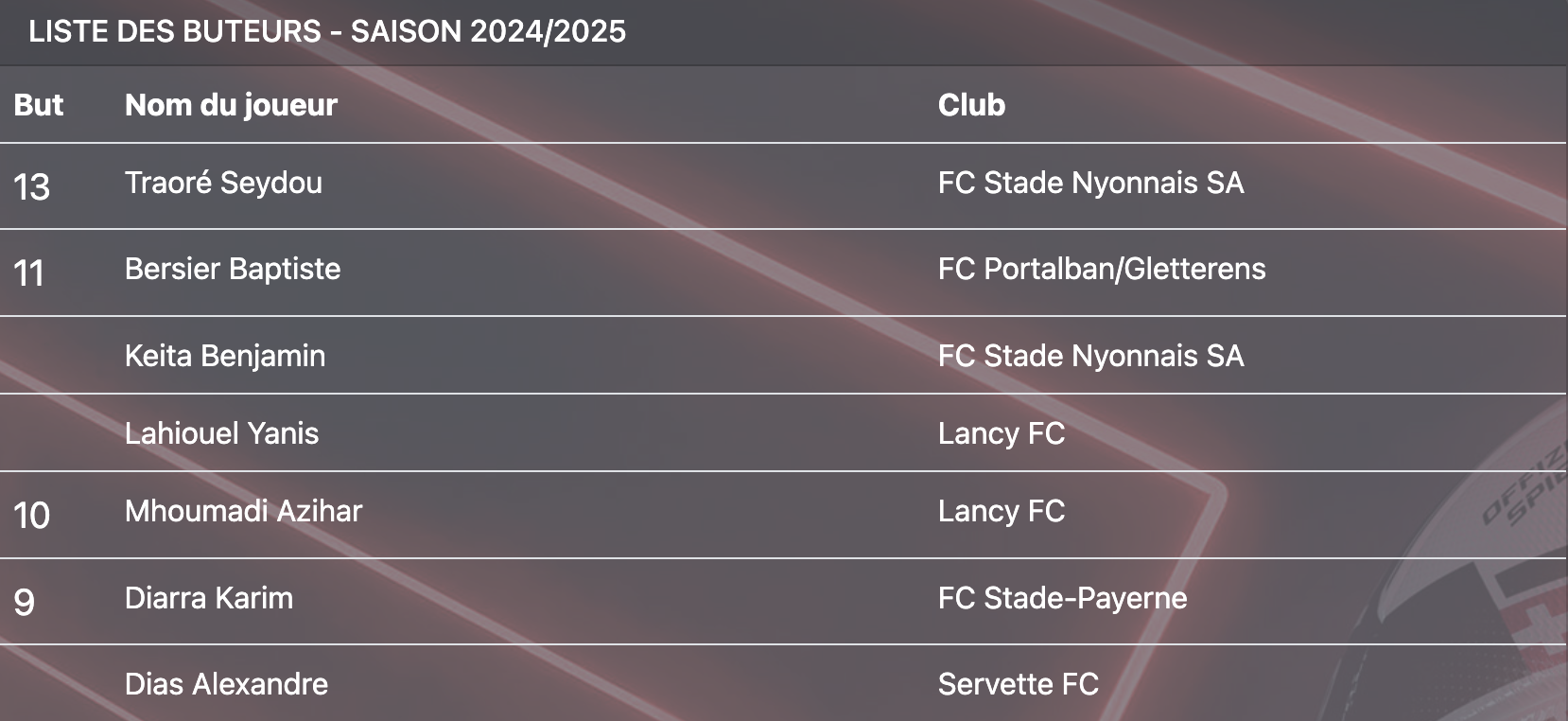
Task: Select the player Mhoumadi Azihar
Action: coord(243,511)
